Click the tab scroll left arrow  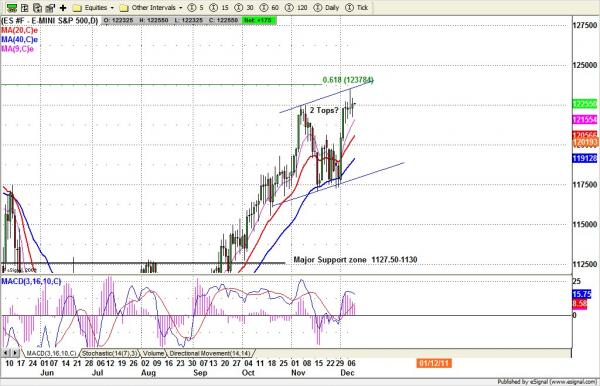[5, 353]
